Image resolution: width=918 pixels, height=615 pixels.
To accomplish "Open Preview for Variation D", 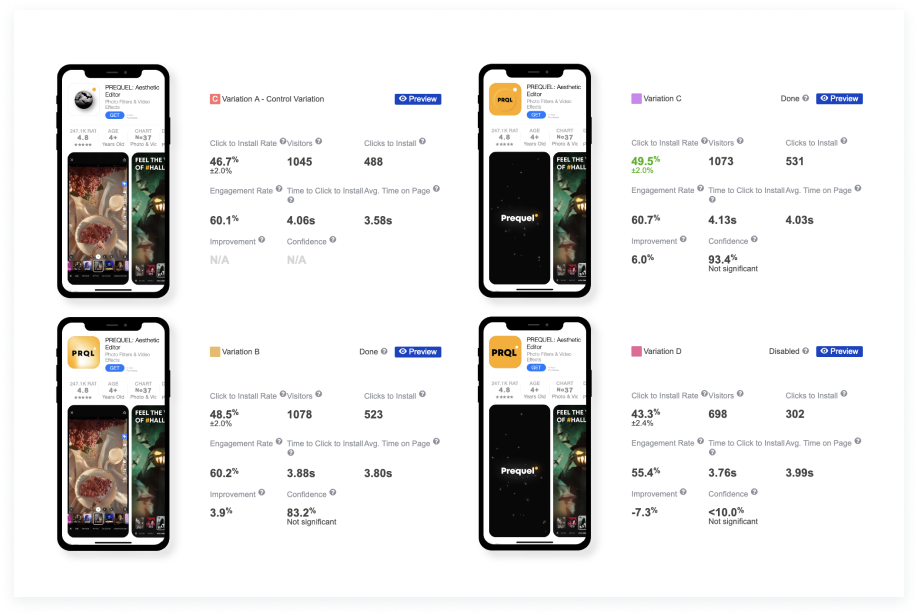I will pyautogui.click(x=839, y=351).
